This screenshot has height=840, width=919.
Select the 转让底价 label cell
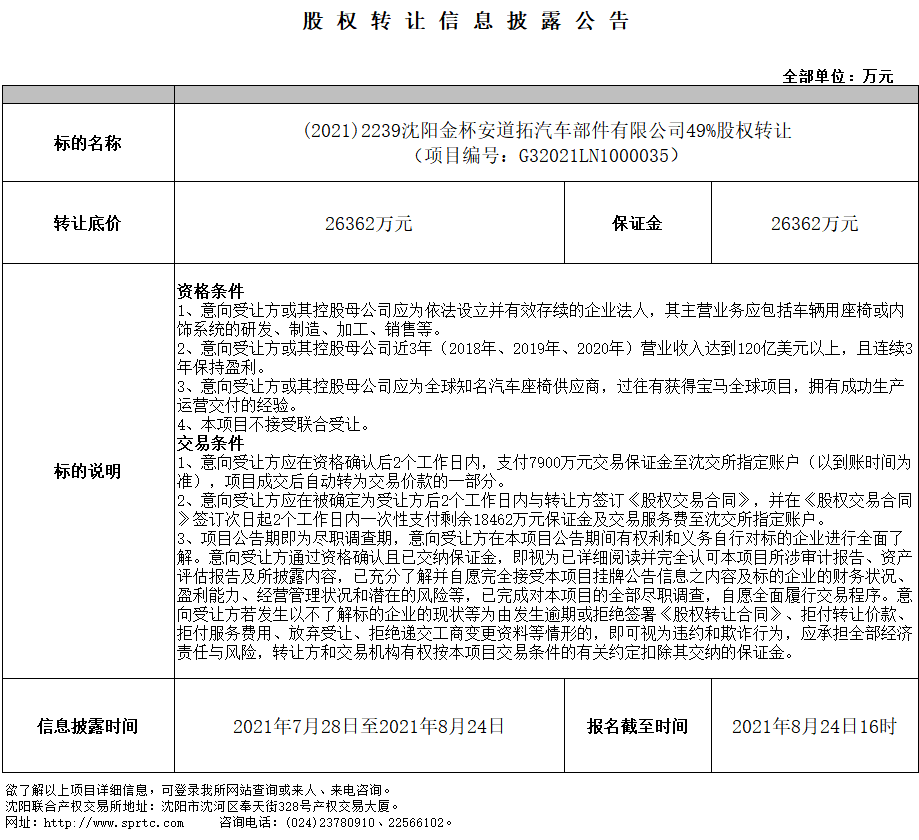point(88,224)
